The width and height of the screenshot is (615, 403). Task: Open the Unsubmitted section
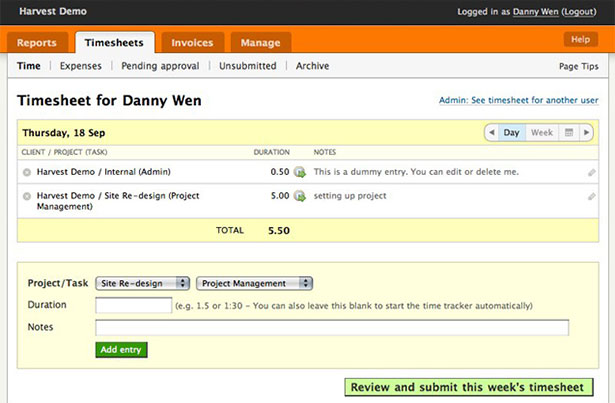(x=248, y=66)
